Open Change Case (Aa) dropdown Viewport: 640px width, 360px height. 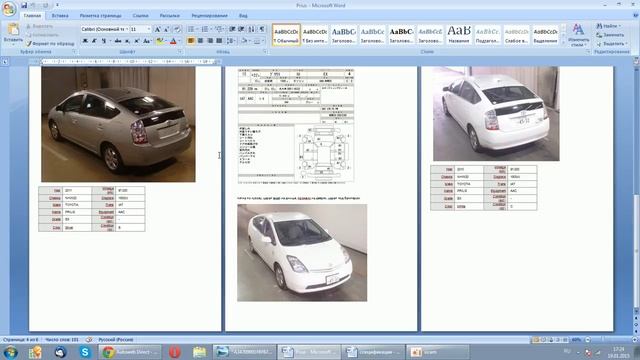[x=147, y=41]
